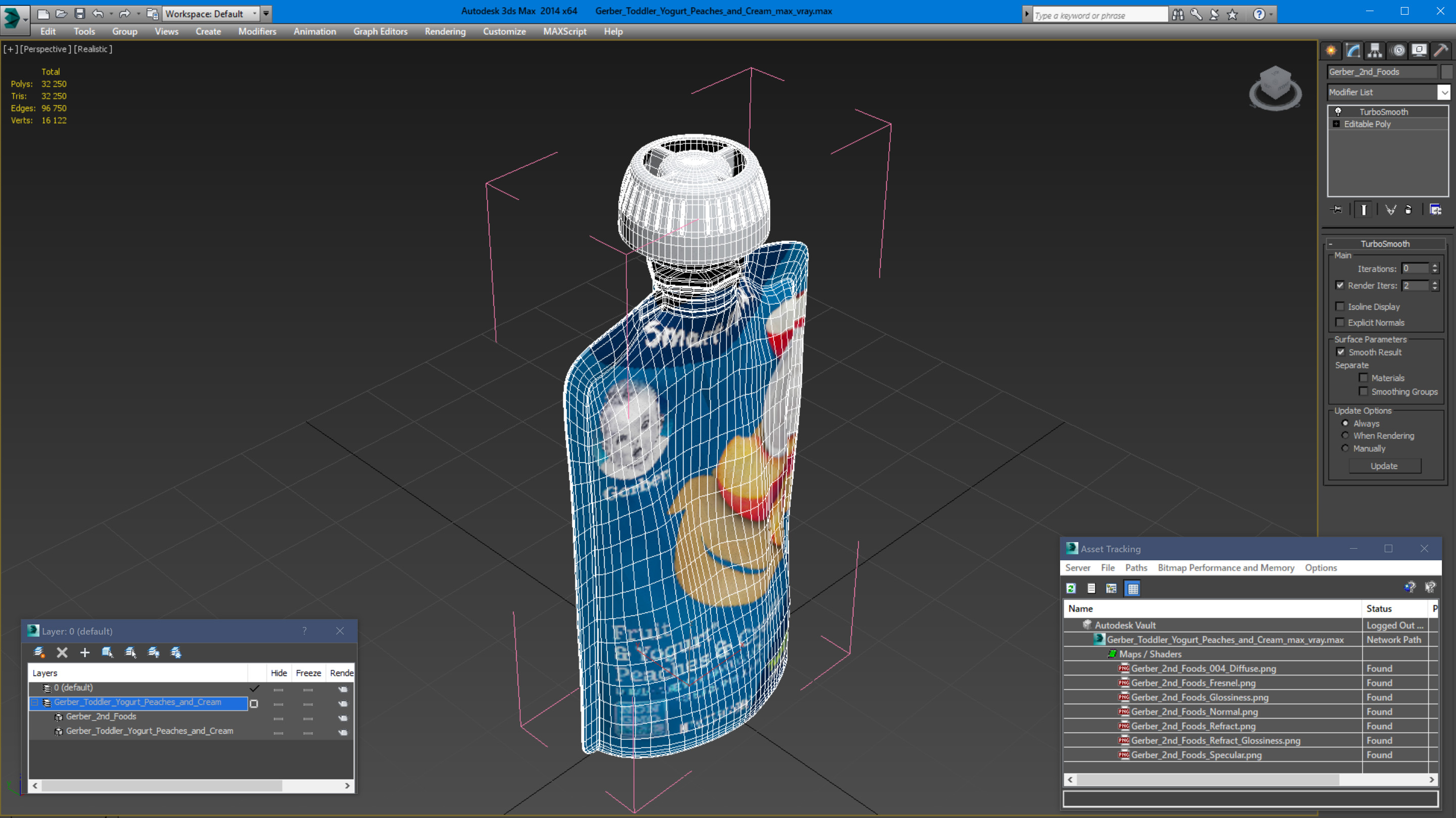This screenshot has height=818, width=1456.
Task: Open the Modify command panel tab
Action: (1353, 51)
